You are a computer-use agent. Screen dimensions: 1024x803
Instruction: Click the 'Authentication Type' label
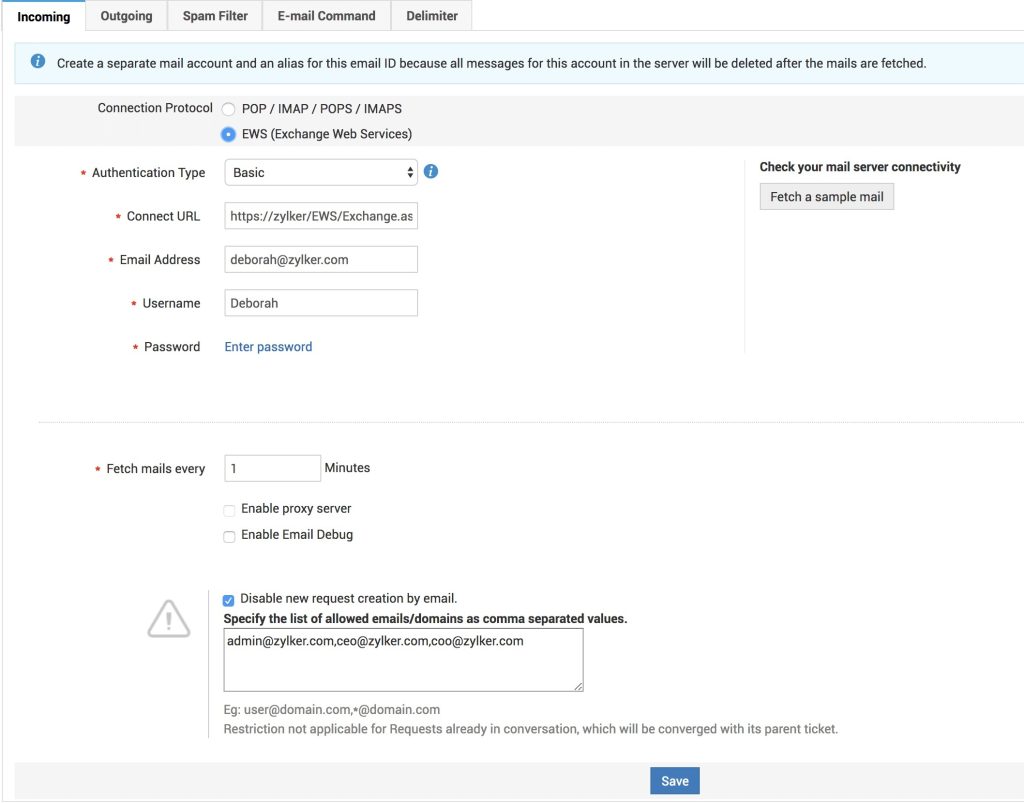click(148, 172)
